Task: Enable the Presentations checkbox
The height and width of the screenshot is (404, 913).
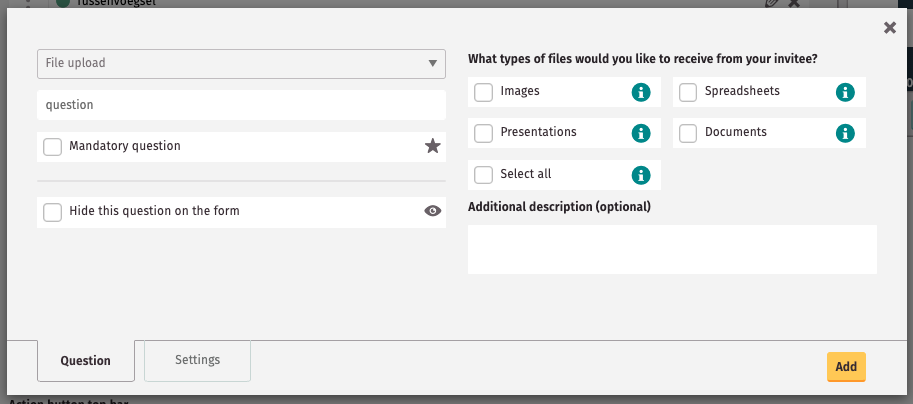Action: pyautogui.click(x=483, y=133)
